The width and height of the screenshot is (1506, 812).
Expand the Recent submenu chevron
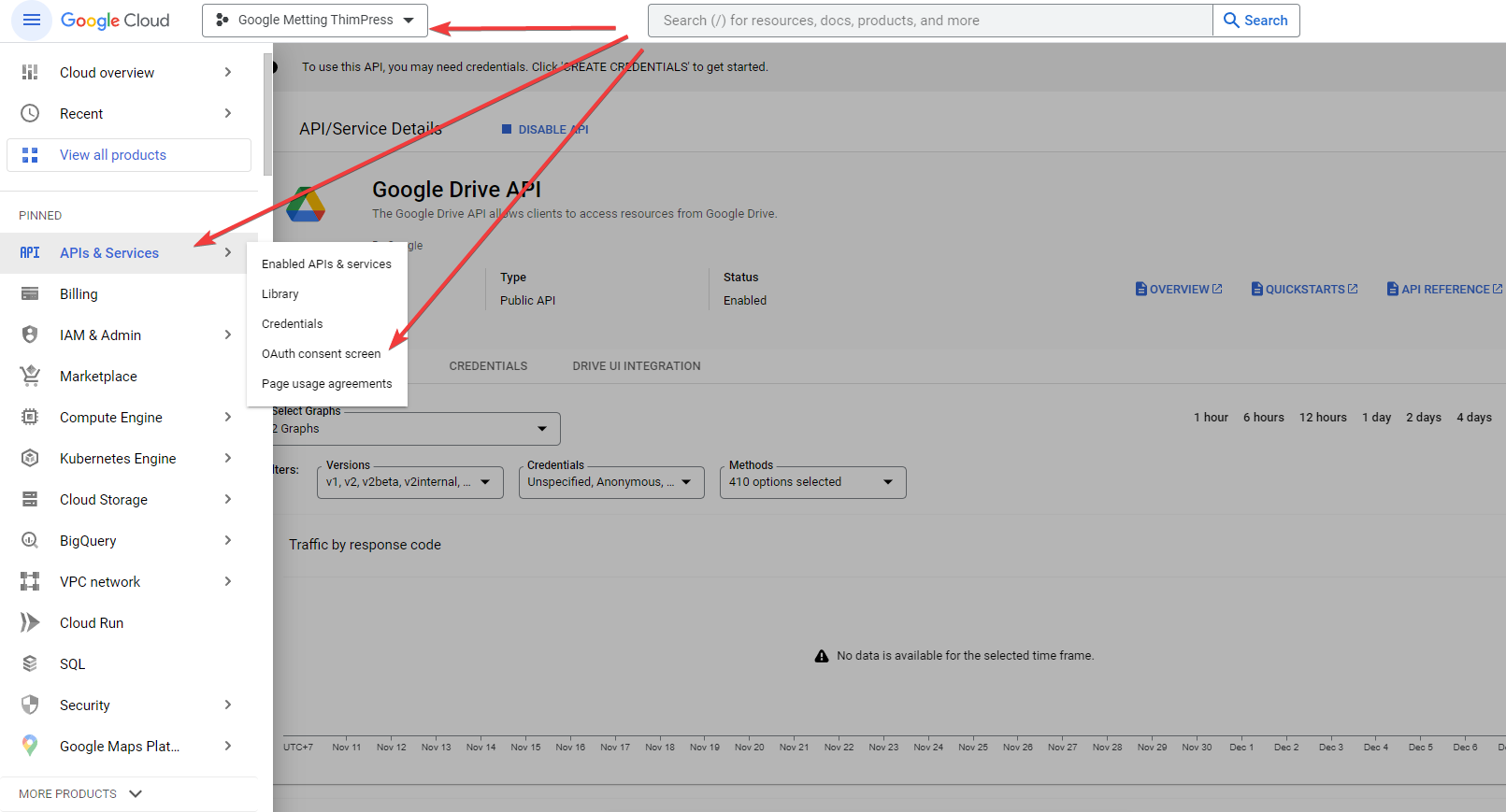[227, 113]
